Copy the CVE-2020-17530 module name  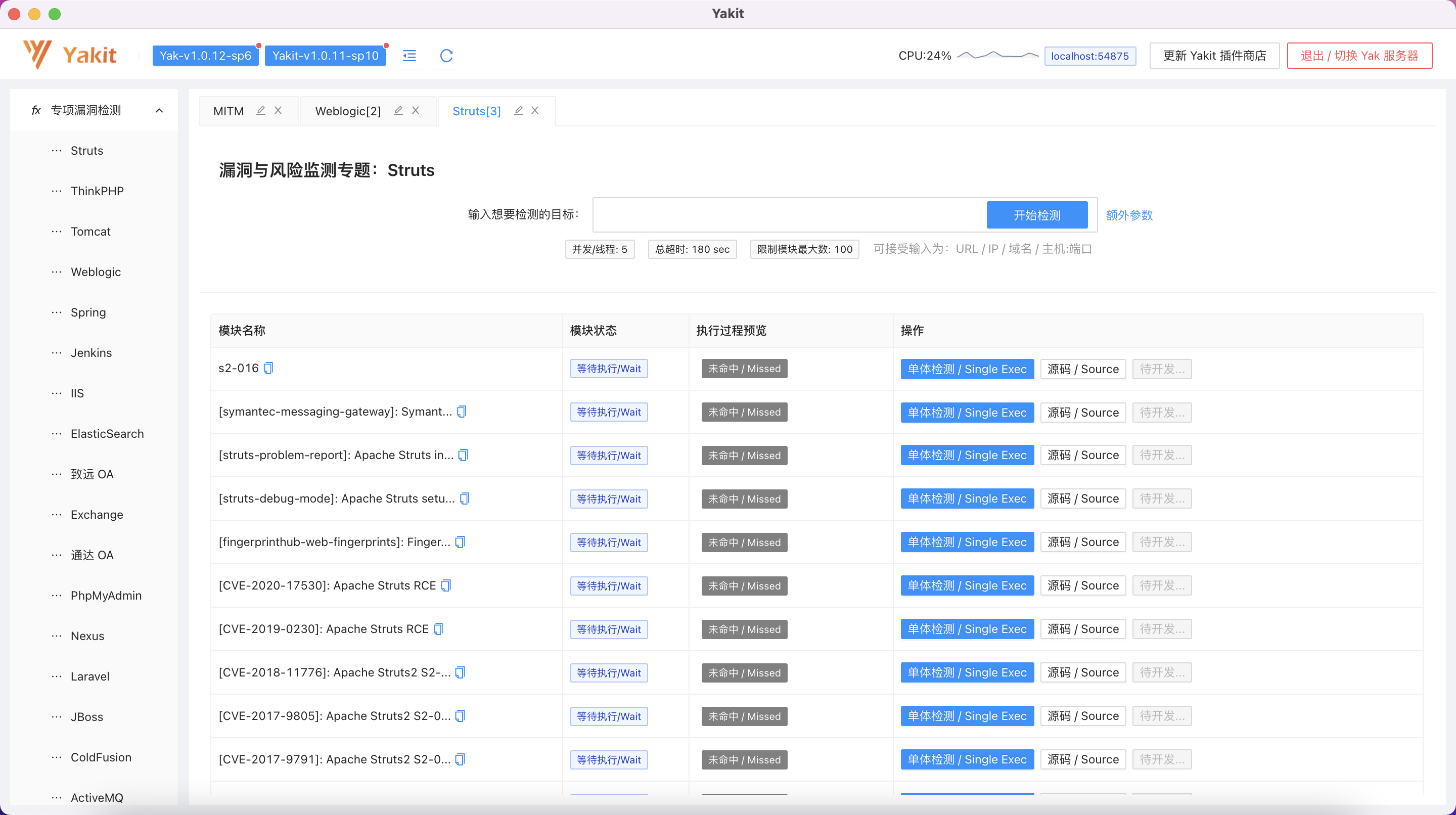tap(446, 585)
